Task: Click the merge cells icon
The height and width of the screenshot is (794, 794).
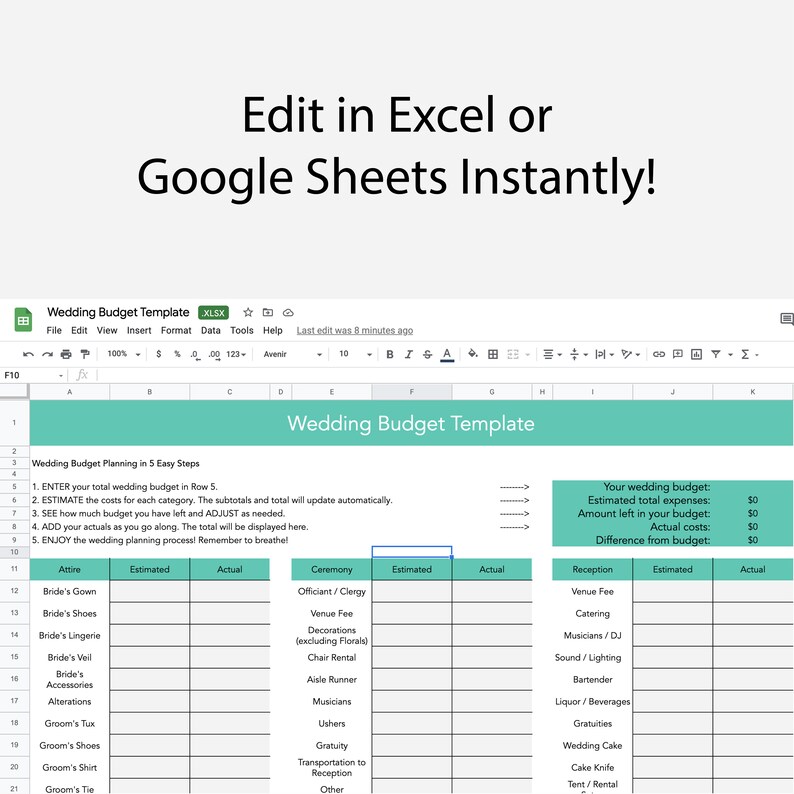Action: [x=513, y=354]
